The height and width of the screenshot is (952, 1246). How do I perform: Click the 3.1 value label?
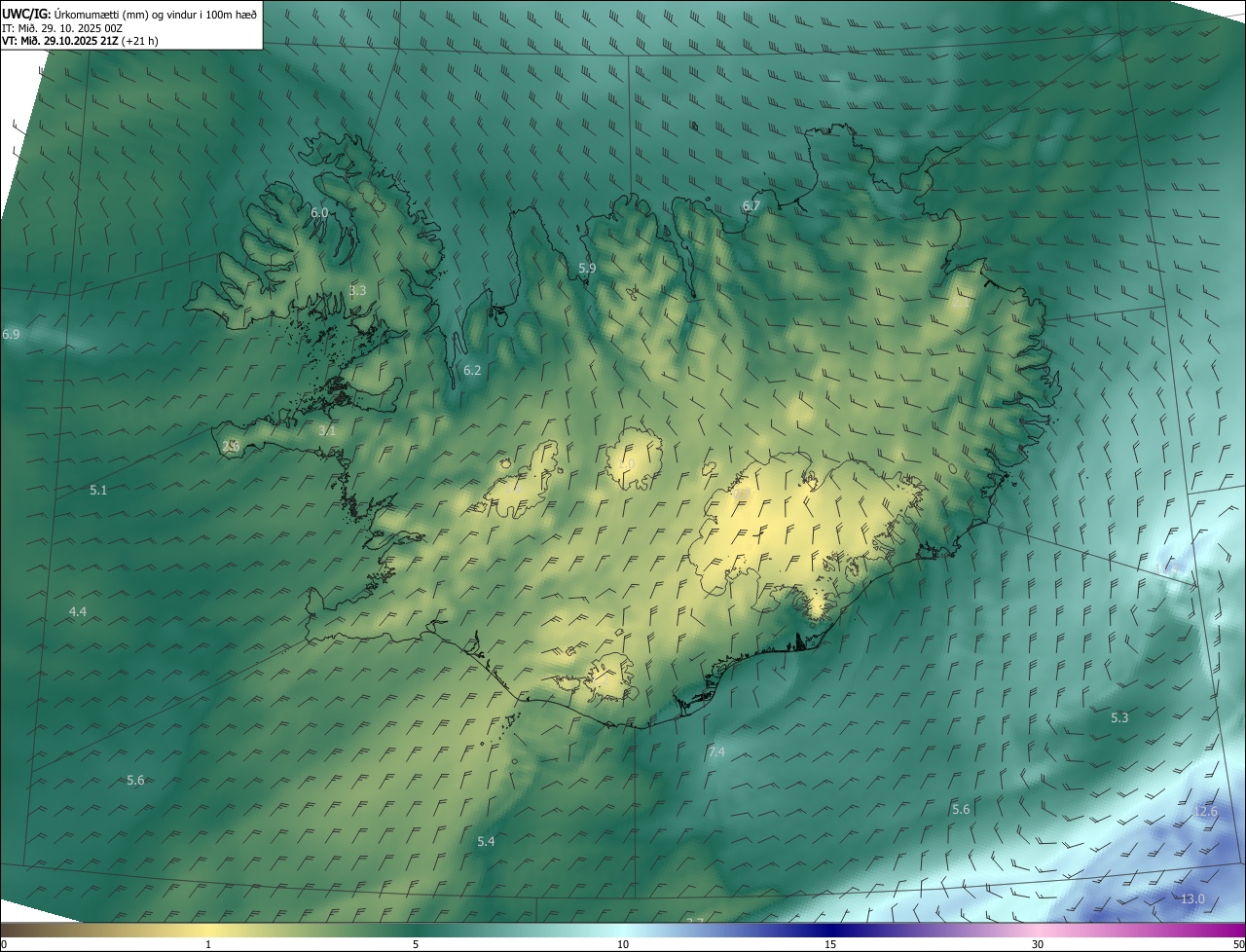coord(327,430)
